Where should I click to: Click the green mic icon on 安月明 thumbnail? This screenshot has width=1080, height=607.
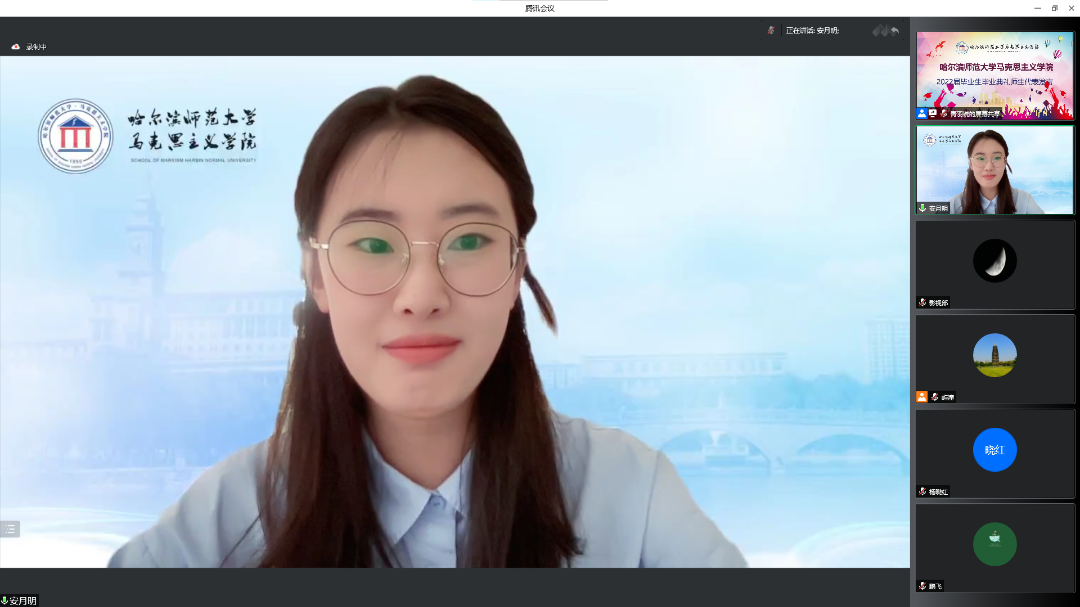[922, 208]
